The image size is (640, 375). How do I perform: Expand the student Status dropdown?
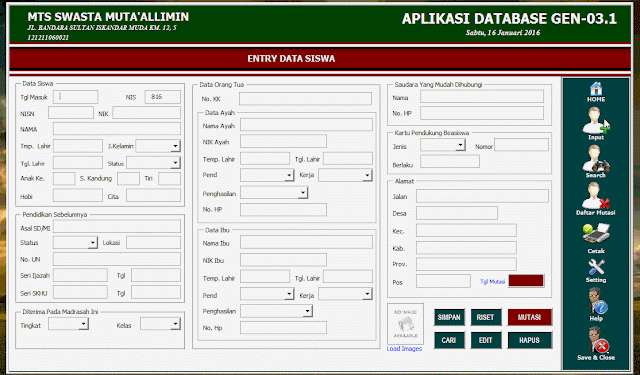point(175,162)
